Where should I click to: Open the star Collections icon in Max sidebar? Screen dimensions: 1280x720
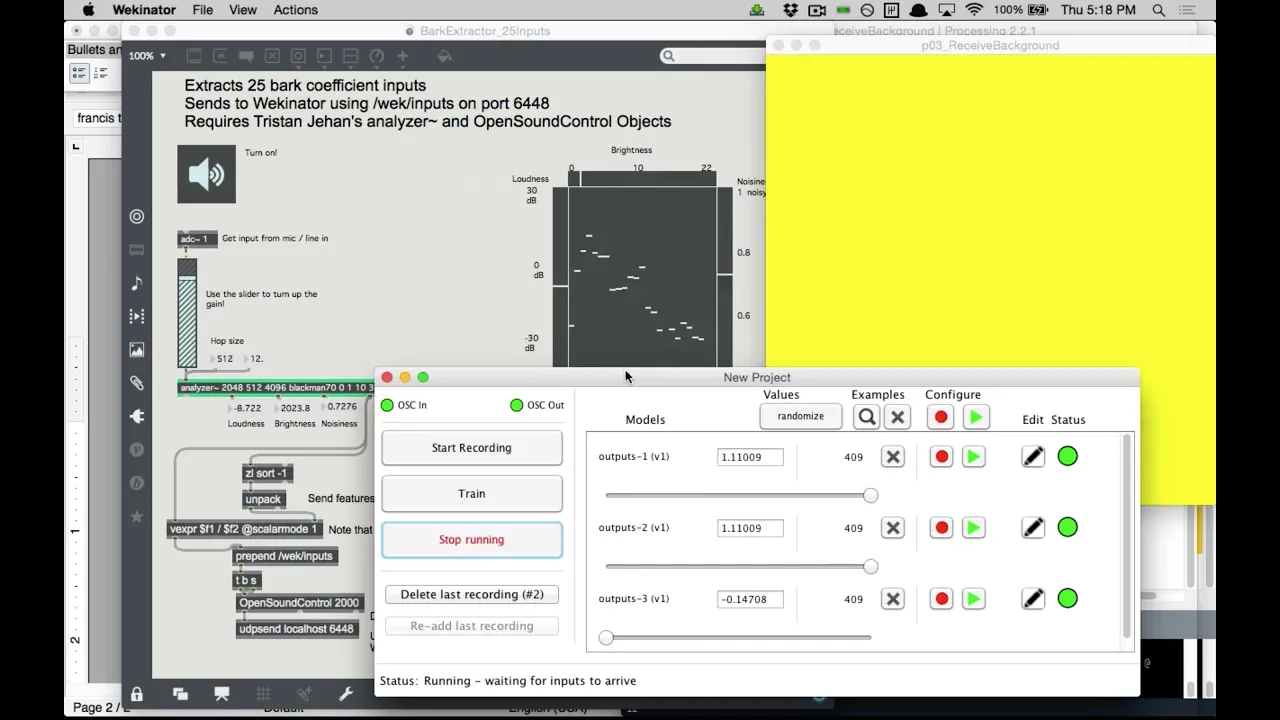click(x=137, y=516)
